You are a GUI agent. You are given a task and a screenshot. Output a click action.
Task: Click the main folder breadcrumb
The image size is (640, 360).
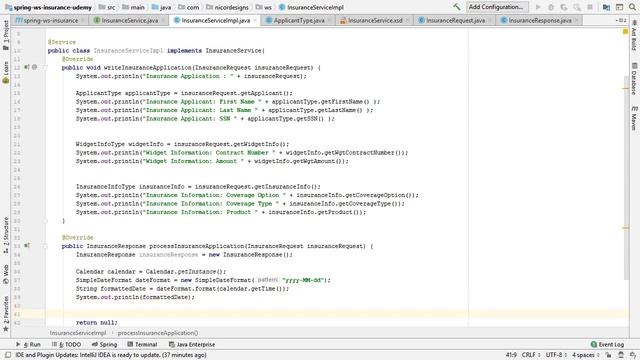(x=133, y=7)
